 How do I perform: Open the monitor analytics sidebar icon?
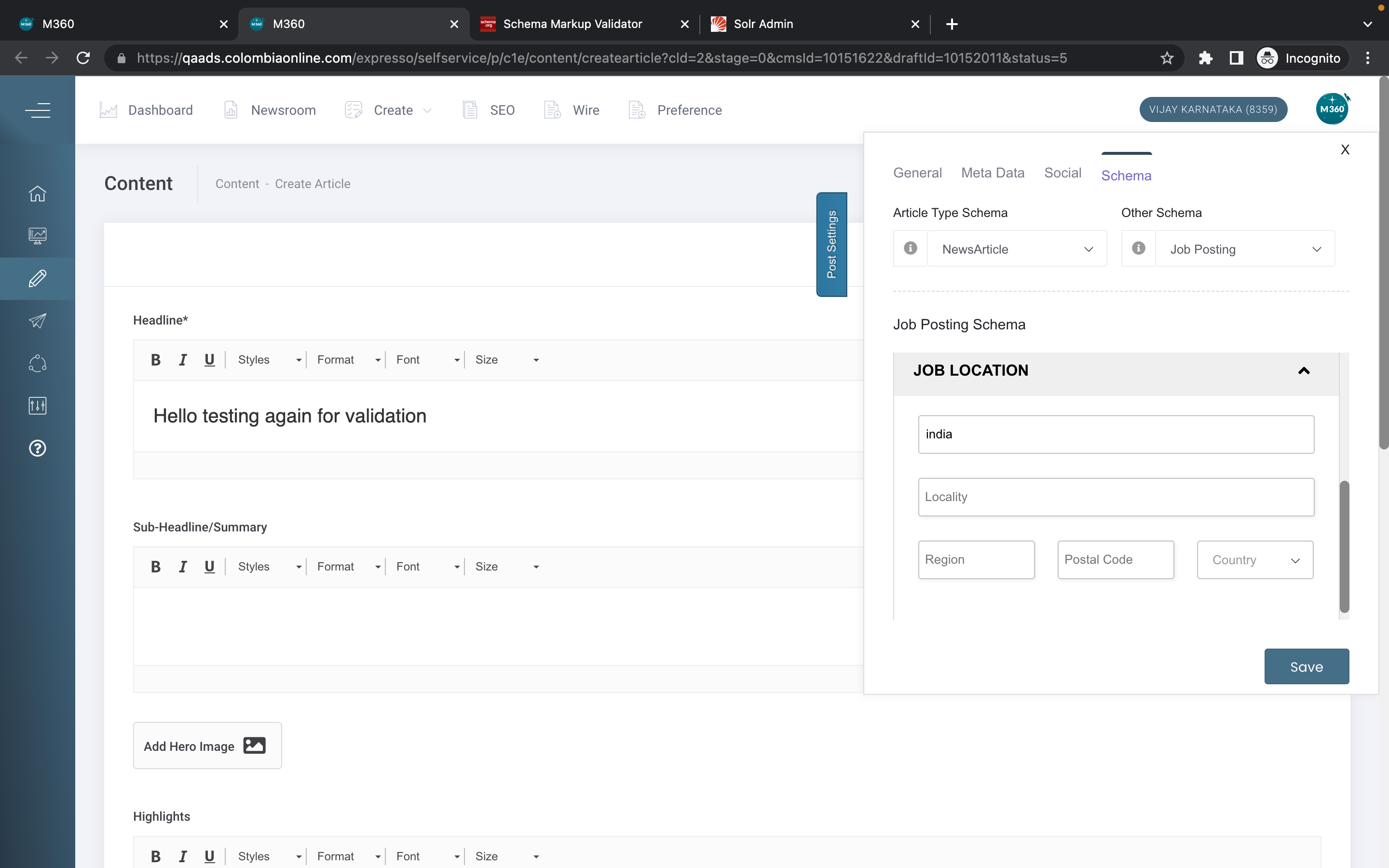tap(37, 236)
